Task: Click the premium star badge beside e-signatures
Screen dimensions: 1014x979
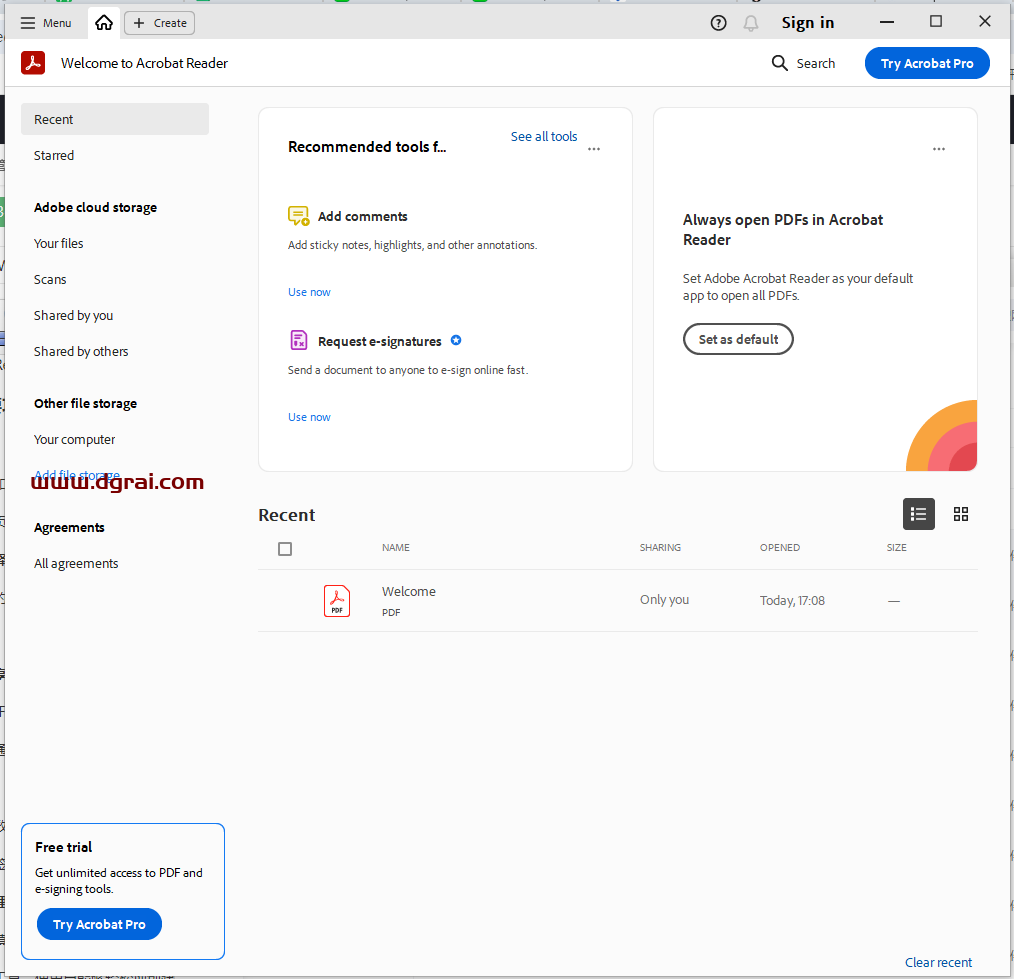Action: (456, 340)
